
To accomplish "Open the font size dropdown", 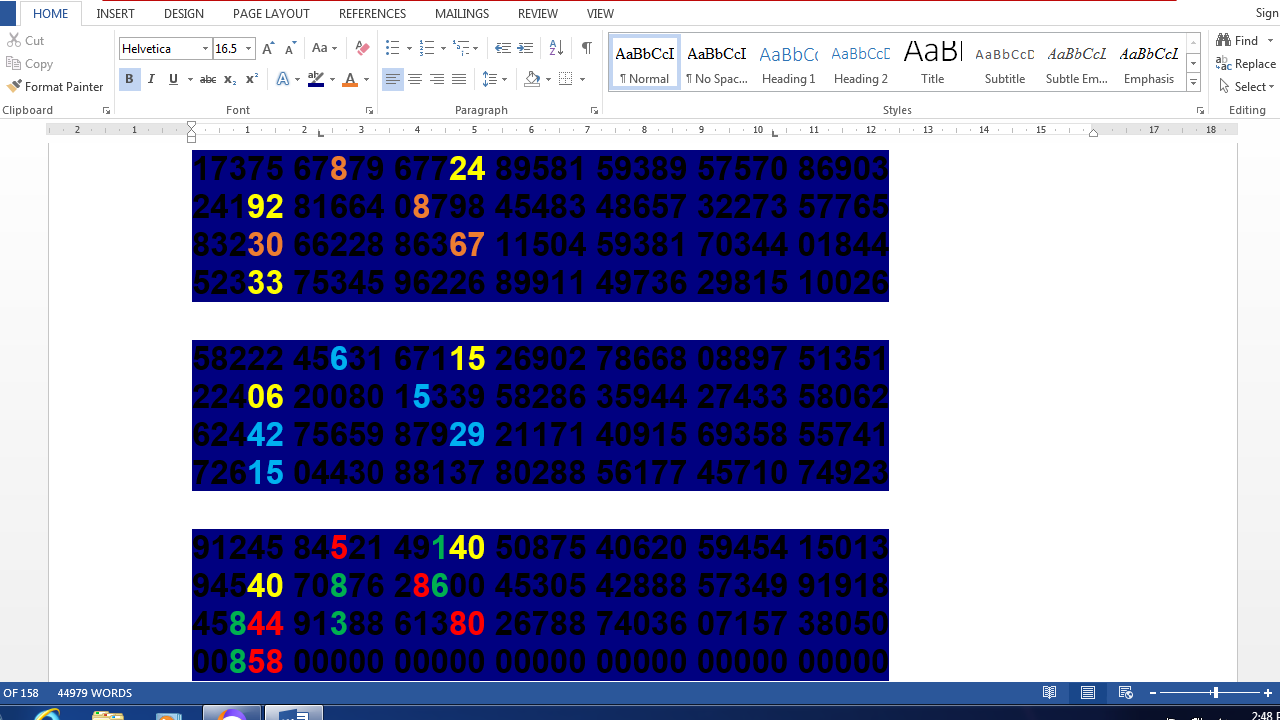I will pos(248,48).
